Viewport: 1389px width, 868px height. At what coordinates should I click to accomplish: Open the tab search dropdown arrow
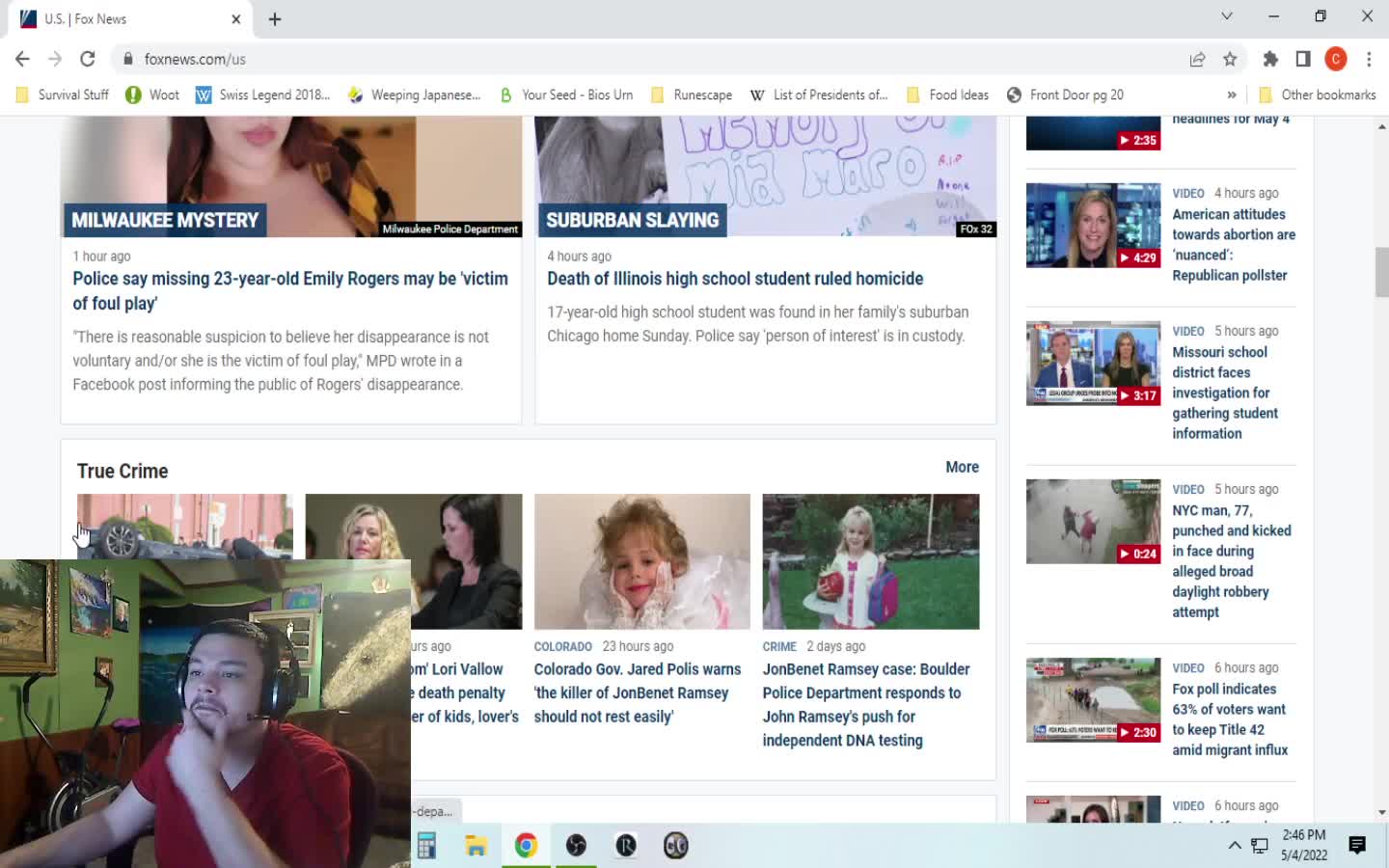coord(1227,16)
